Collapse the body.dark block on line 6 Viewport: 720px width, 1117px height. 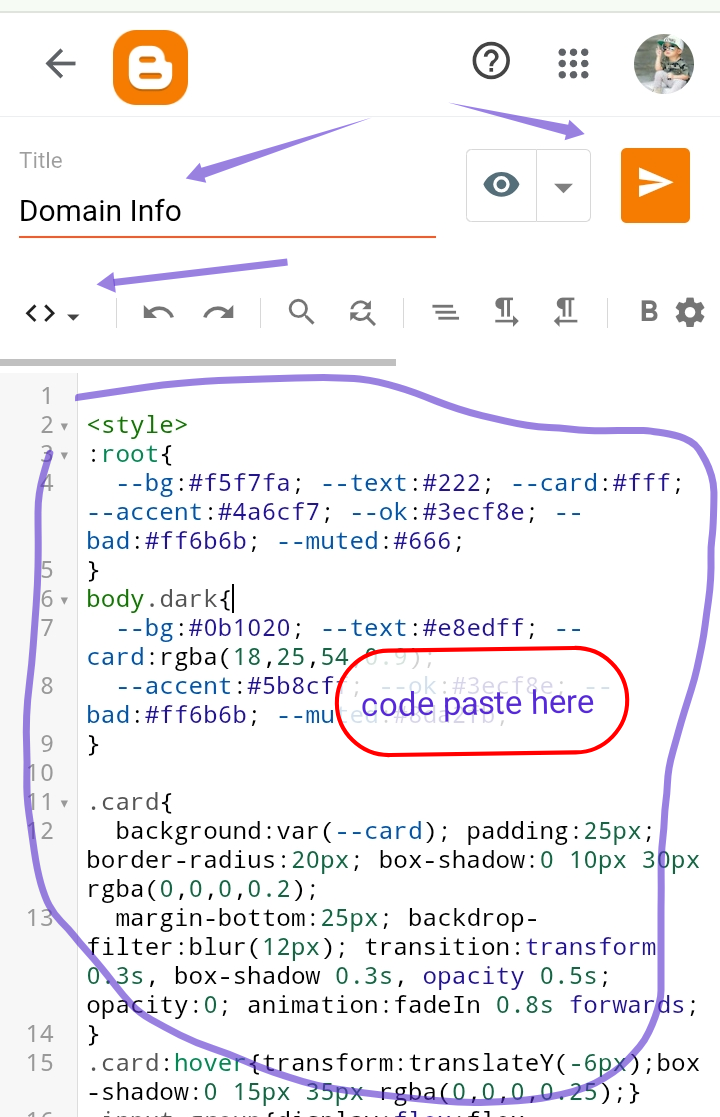[64, 601]
